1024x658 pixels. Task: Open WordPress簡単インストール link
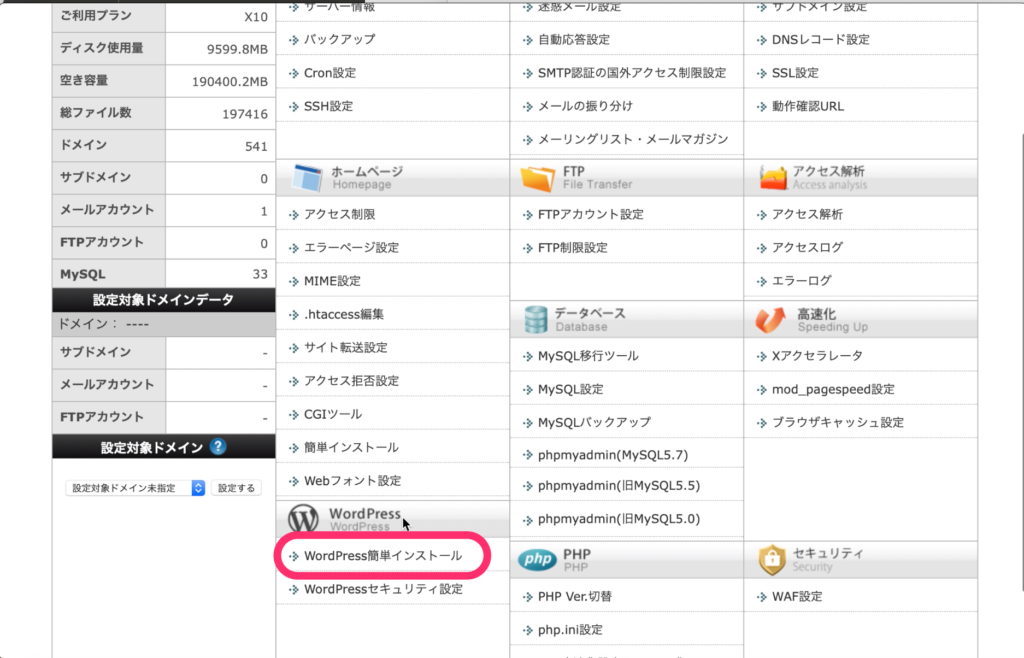click(383, 555)
